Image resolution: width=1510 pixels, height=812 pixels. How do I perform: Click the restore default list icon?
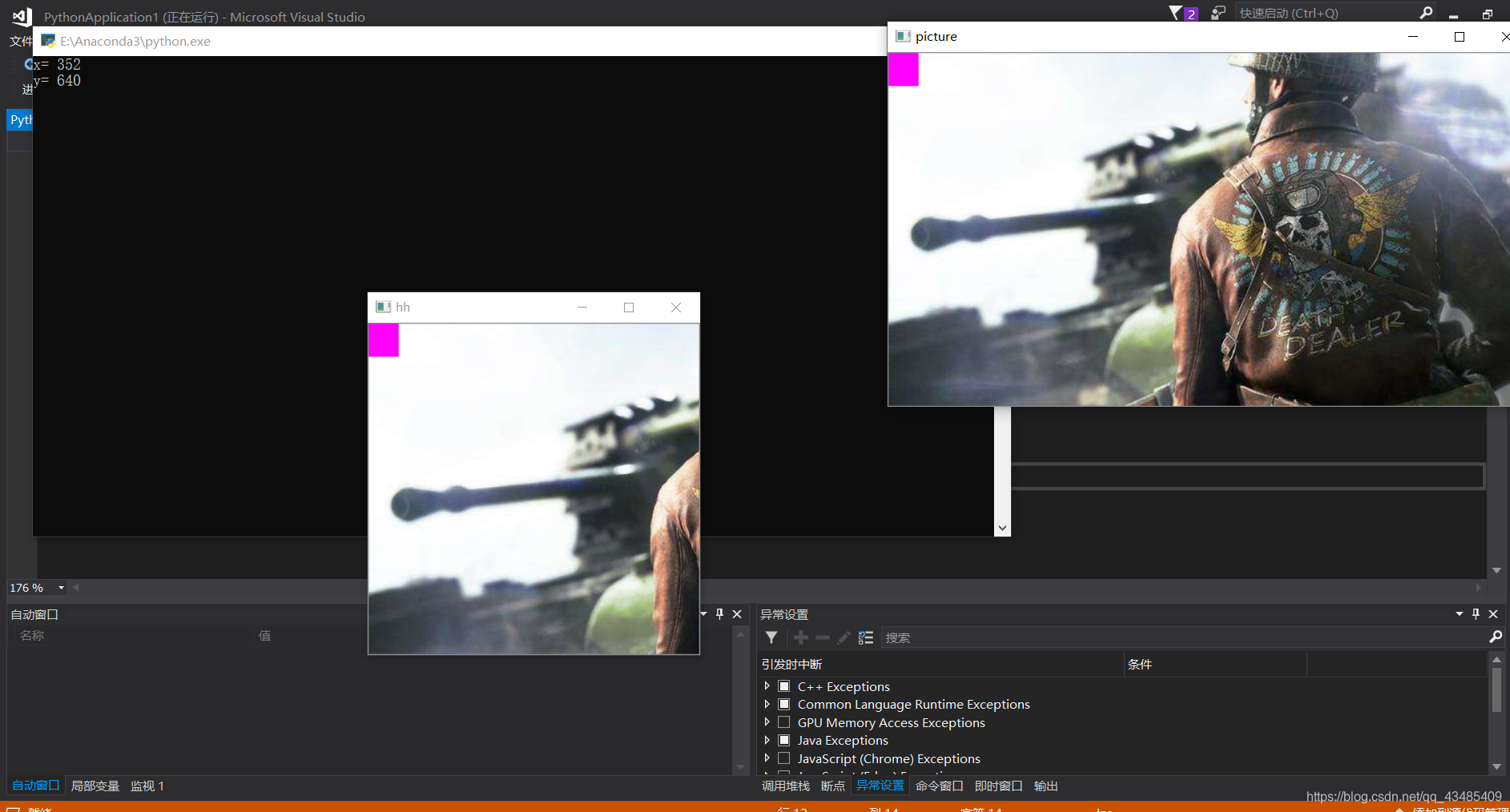click(x=866, y=637)
